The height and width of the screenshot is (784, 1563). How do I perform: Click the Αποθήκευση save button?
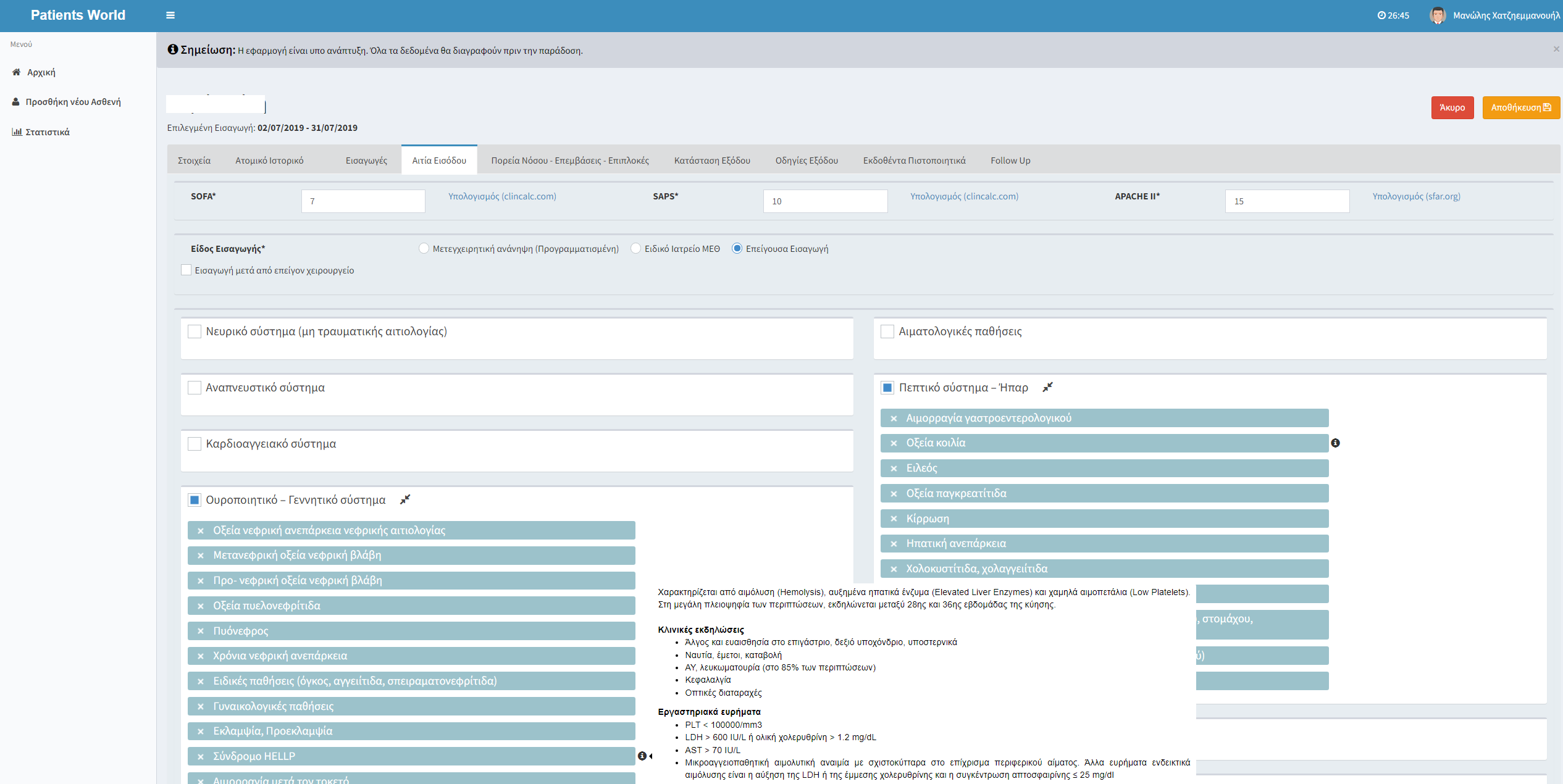point(1520,107)
